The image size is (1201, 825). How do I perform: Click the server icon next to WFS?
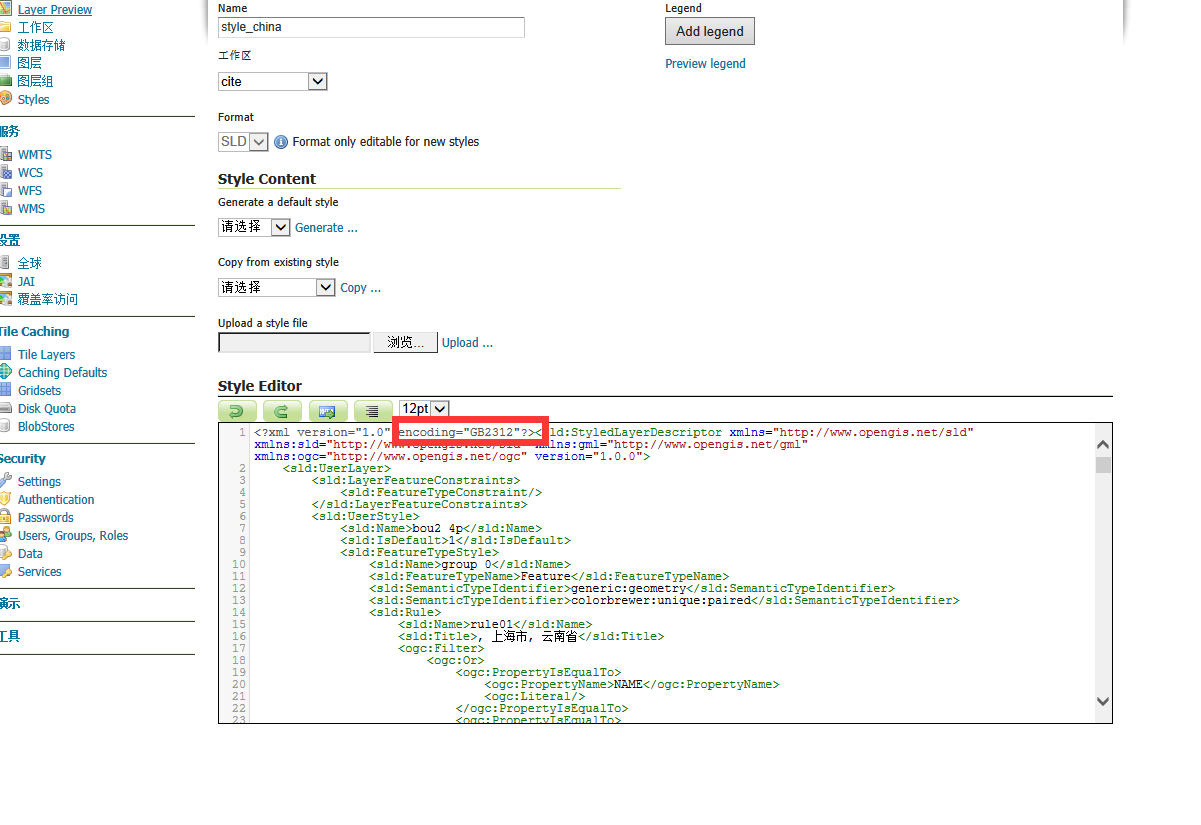coord(5,190)
